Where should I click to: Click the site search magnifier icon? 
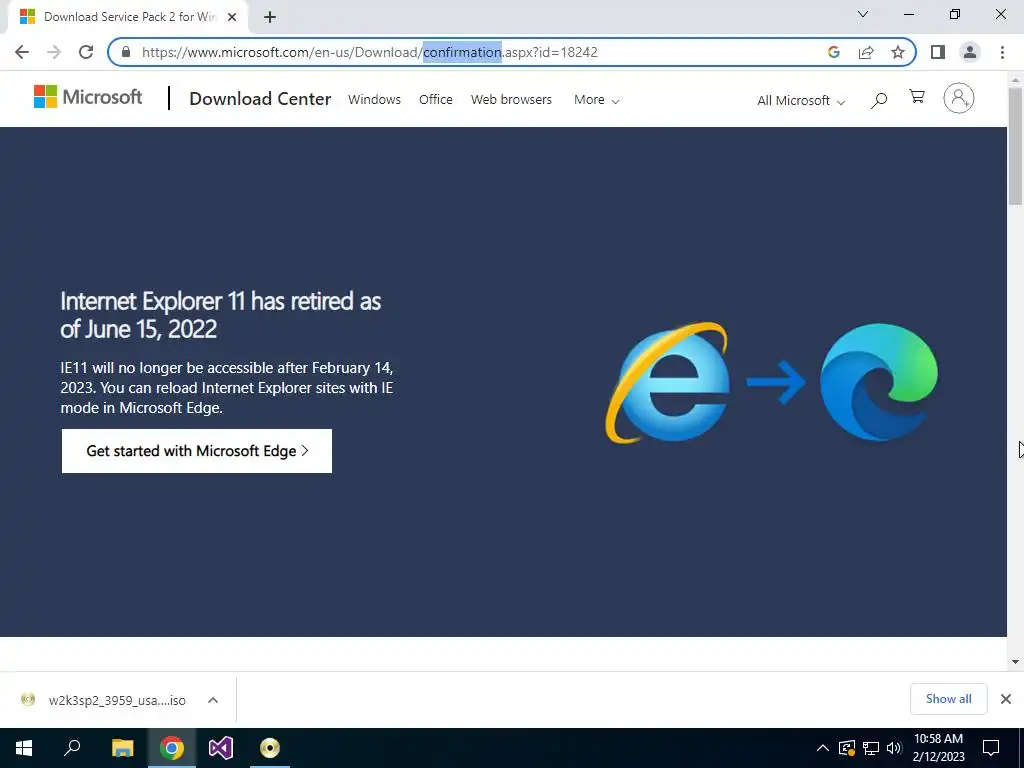(879, 100)
